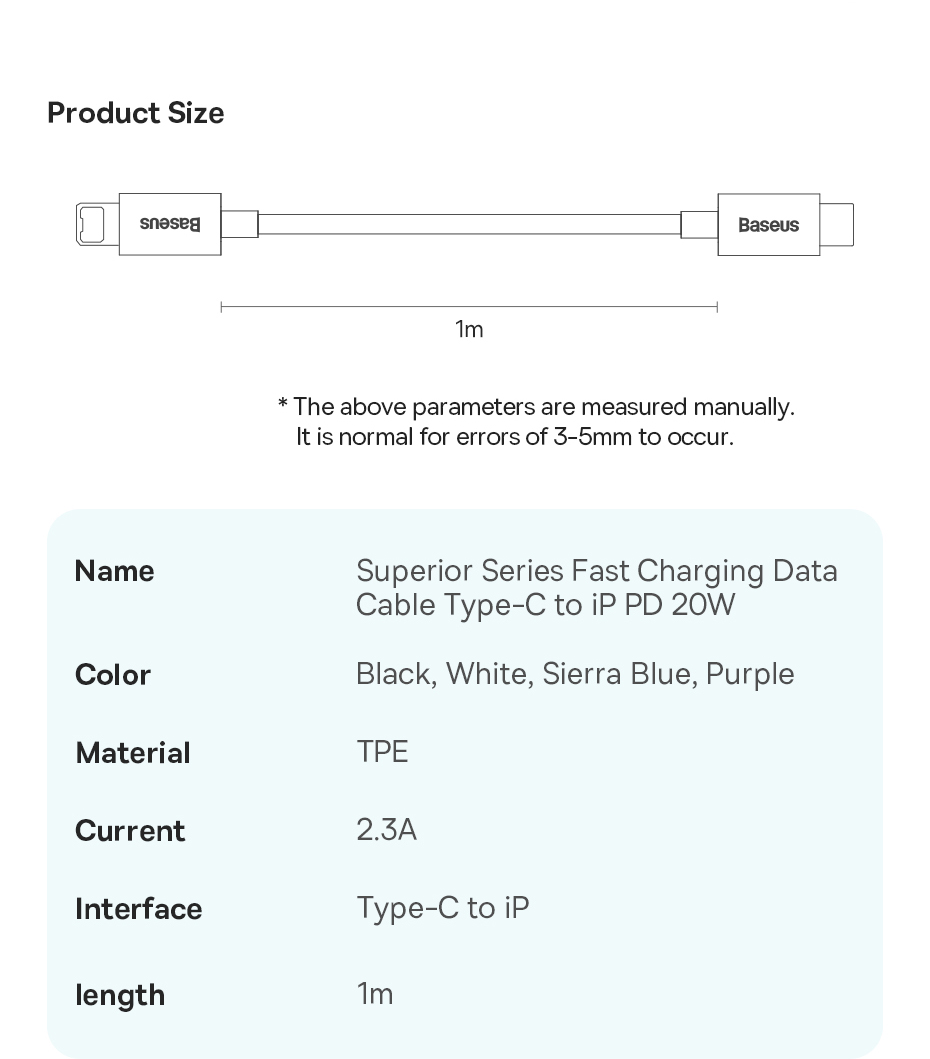This screenshot has height=1059, width=930.
Task: Click the USB-C connector tip illustration
Action: (837, 225)
